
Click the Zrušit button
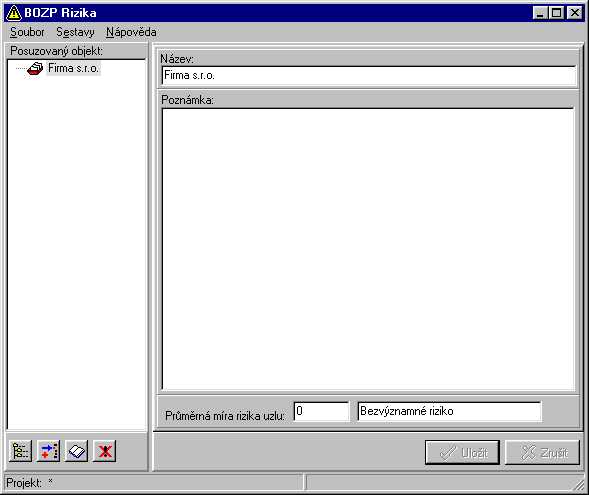click(x=542, y=453)
